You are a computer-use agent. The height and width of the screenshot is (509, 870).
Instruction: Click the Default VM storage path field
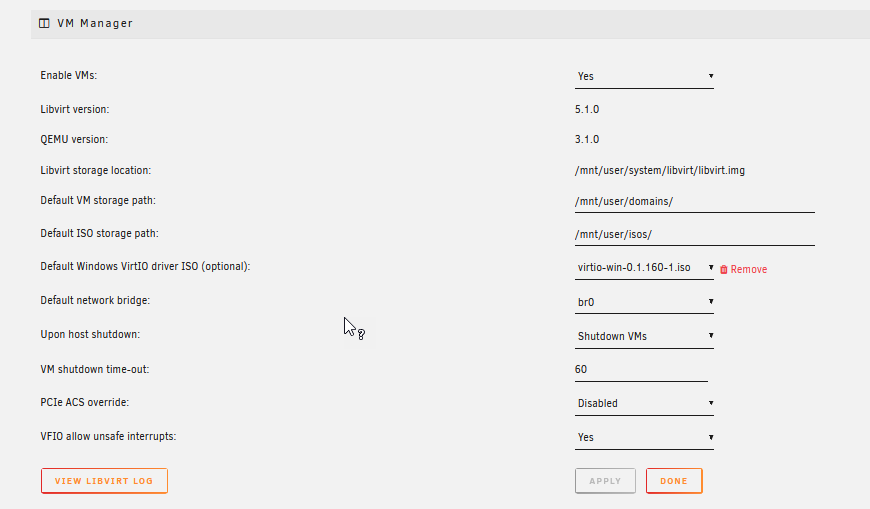695,201
